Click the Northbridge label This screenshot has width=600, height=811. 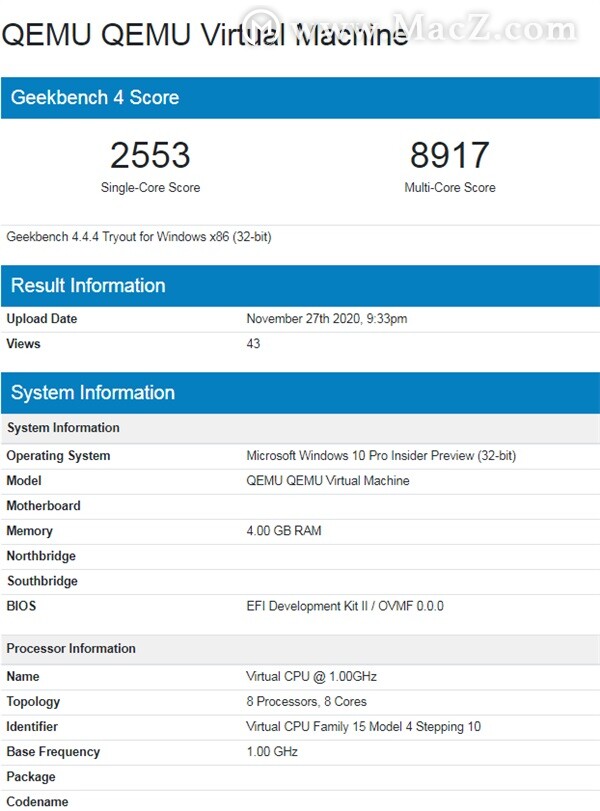(x=41, y=556)
